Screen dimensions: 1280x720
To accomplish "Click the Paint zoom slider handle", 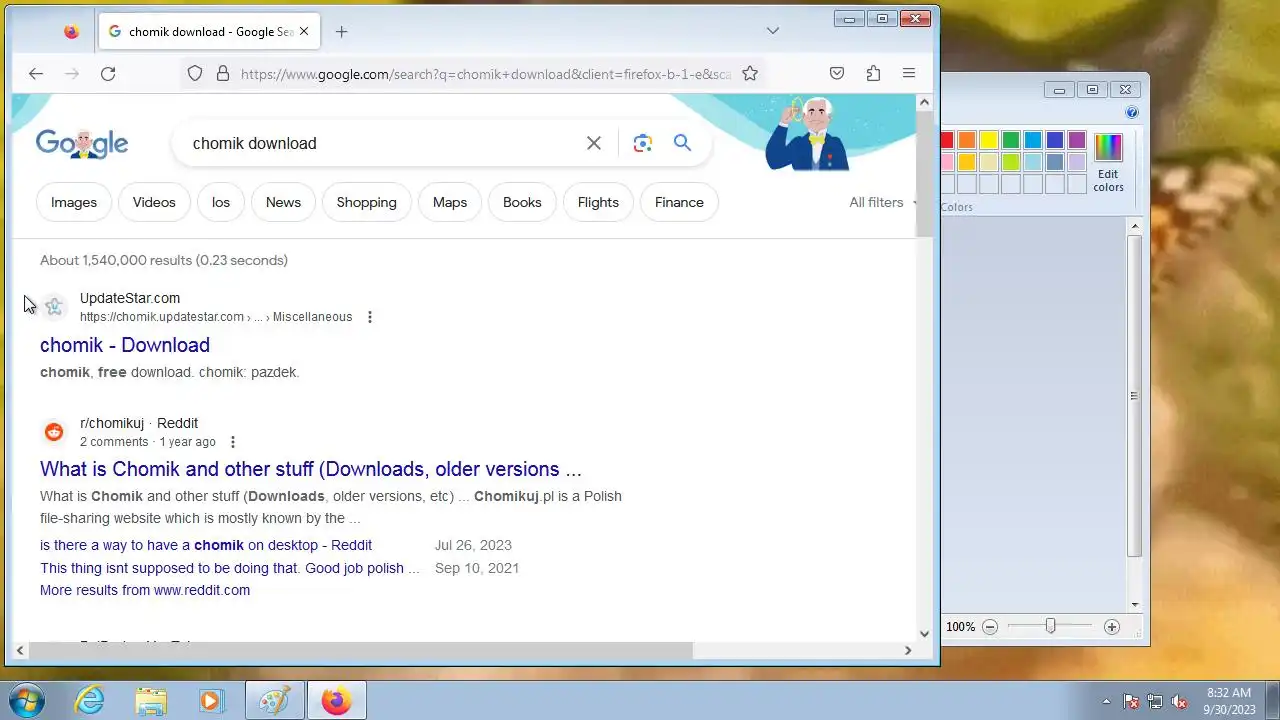I will tap(1050, 627).
